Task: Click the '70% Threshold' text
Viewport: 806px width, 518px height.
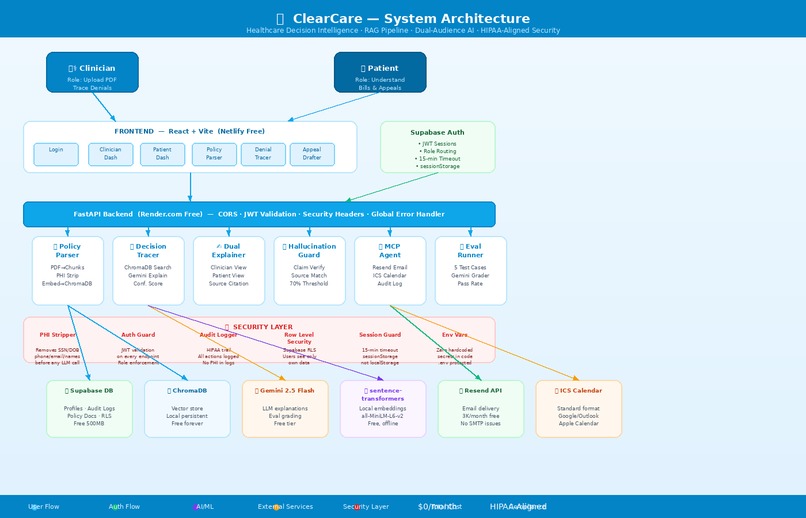Action: (x=309, y=284)
